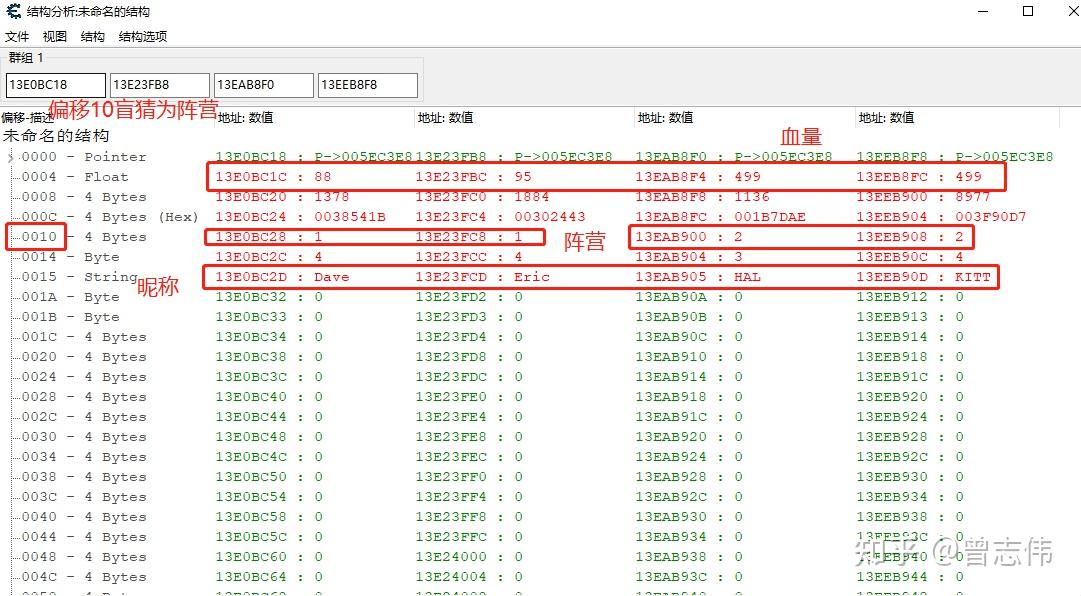Click the address field containing 13EAB8F0
This screenshot has height=596, width=1081.
[x=262, y=85]
